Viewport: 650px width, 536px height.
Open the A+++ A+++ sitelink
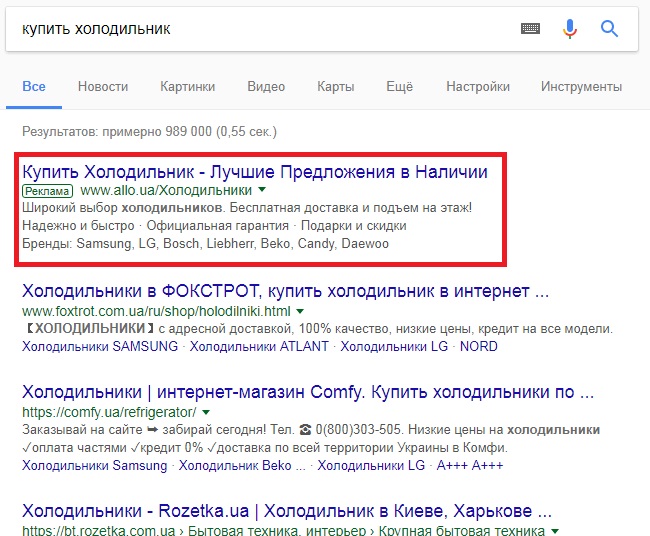pyautogui.click(x=470, y=465)
